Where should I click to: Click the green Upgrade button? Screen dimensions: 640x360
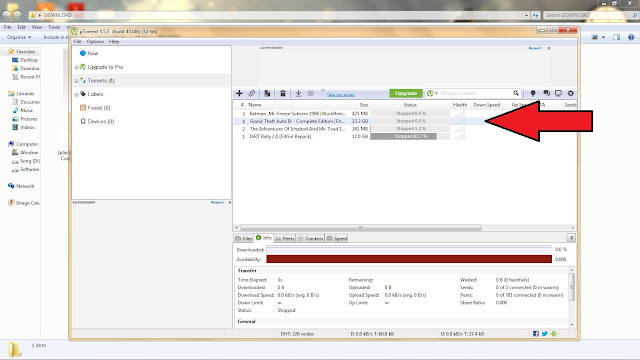(406, 93)
